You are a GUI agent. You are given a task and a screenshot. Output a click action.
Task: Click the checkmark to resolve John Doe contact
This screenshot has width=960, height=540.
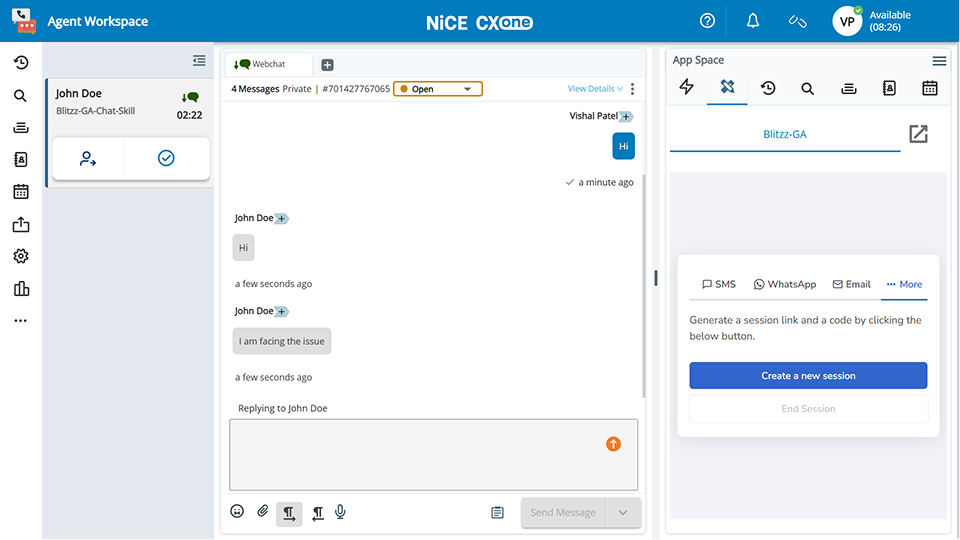(x=166, y=158)
